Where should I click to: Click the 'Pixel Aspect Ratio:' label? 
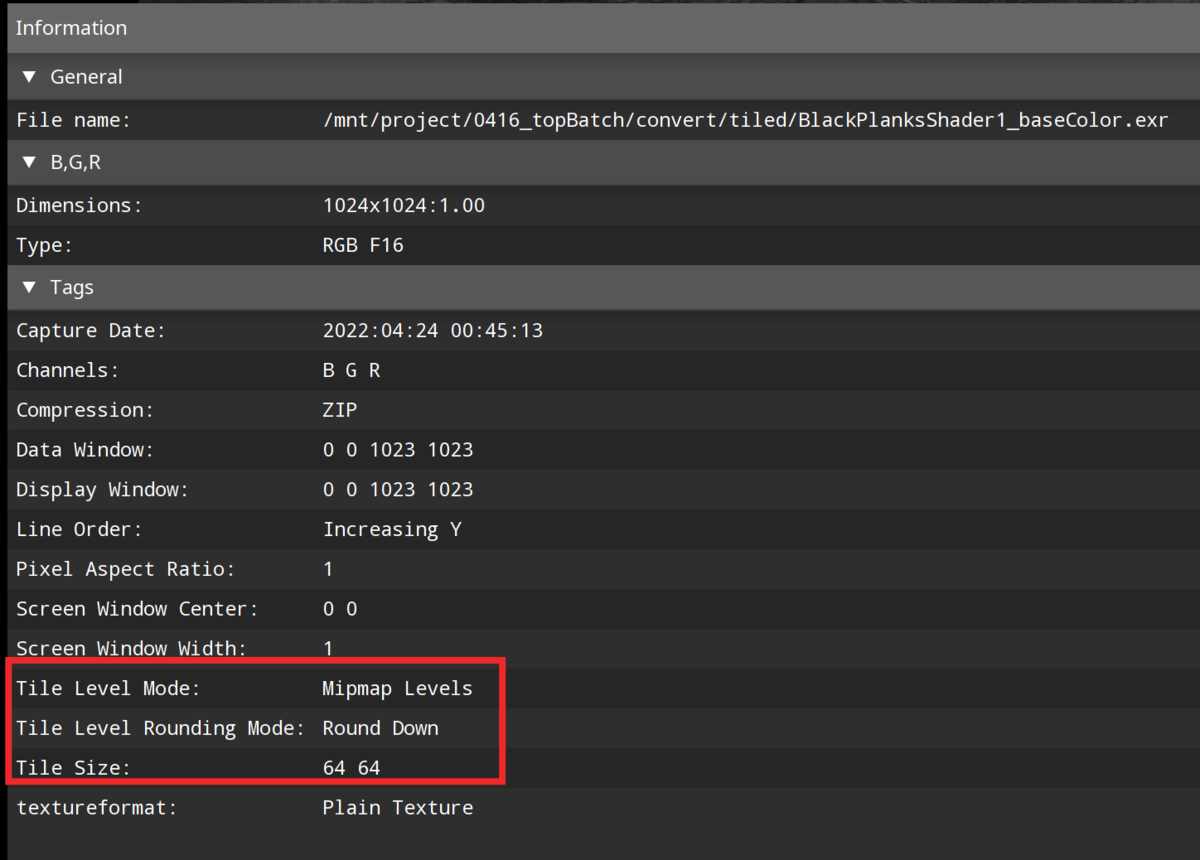[x=125, y=569]
